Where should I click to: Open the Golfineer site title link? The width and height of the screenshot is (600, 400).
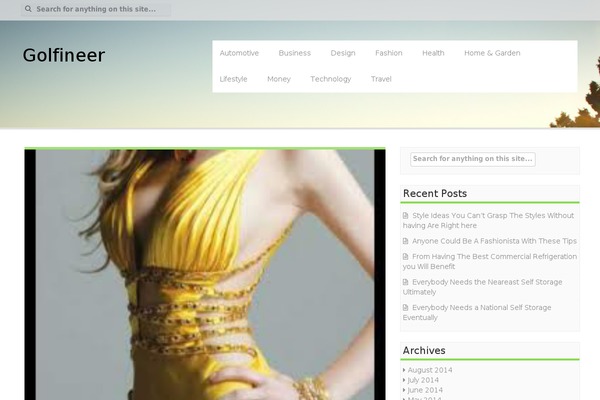click(x=64, y=55)
